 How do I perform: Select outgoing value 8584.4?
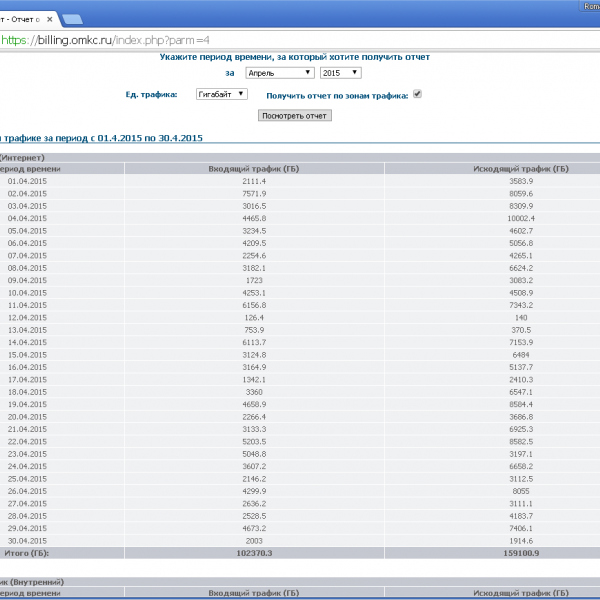click(x=521, y=404)
